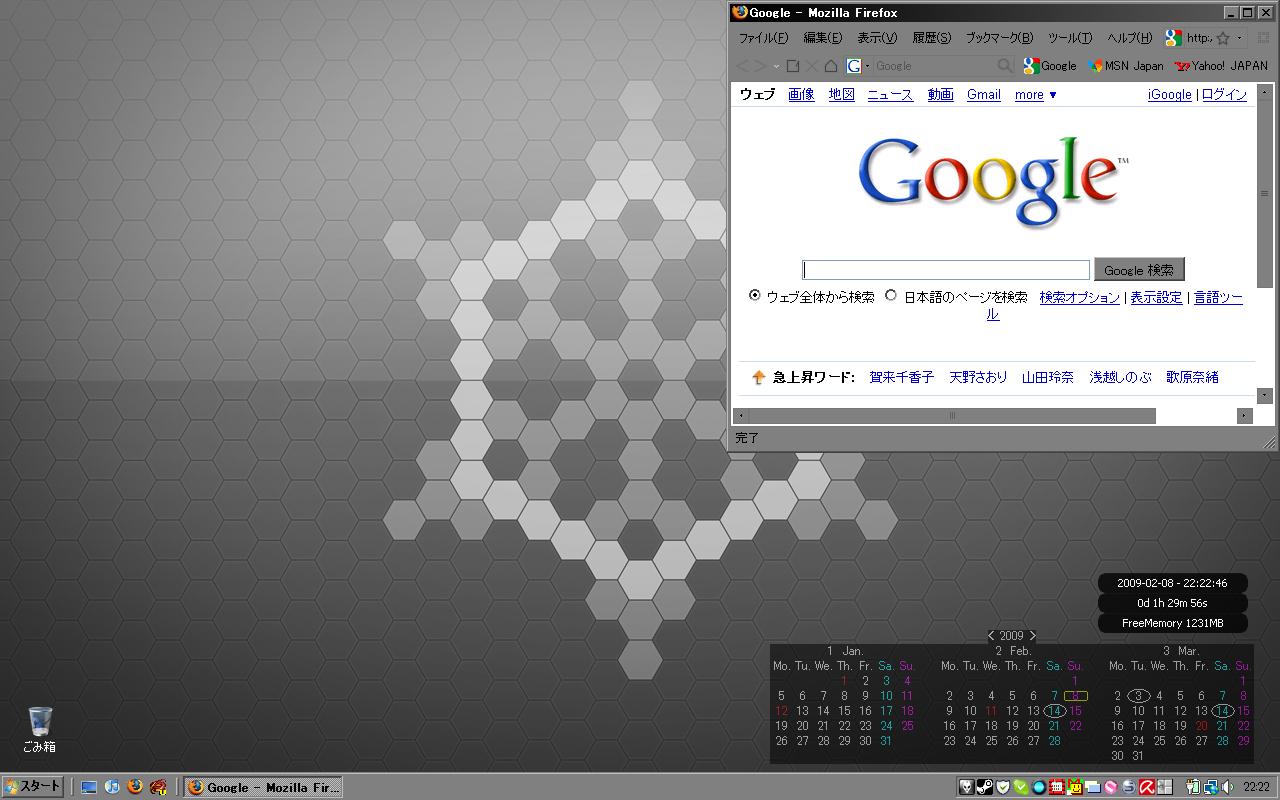Click the Stop loading X icon
Image resolution: width=1280 pixels, height=800 pixels.
click(x=812, y=66)
